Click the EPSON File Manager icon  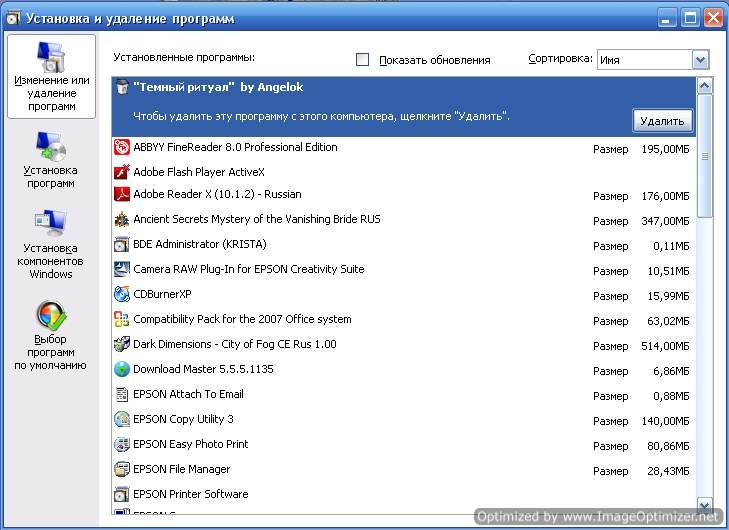[122, 469]
